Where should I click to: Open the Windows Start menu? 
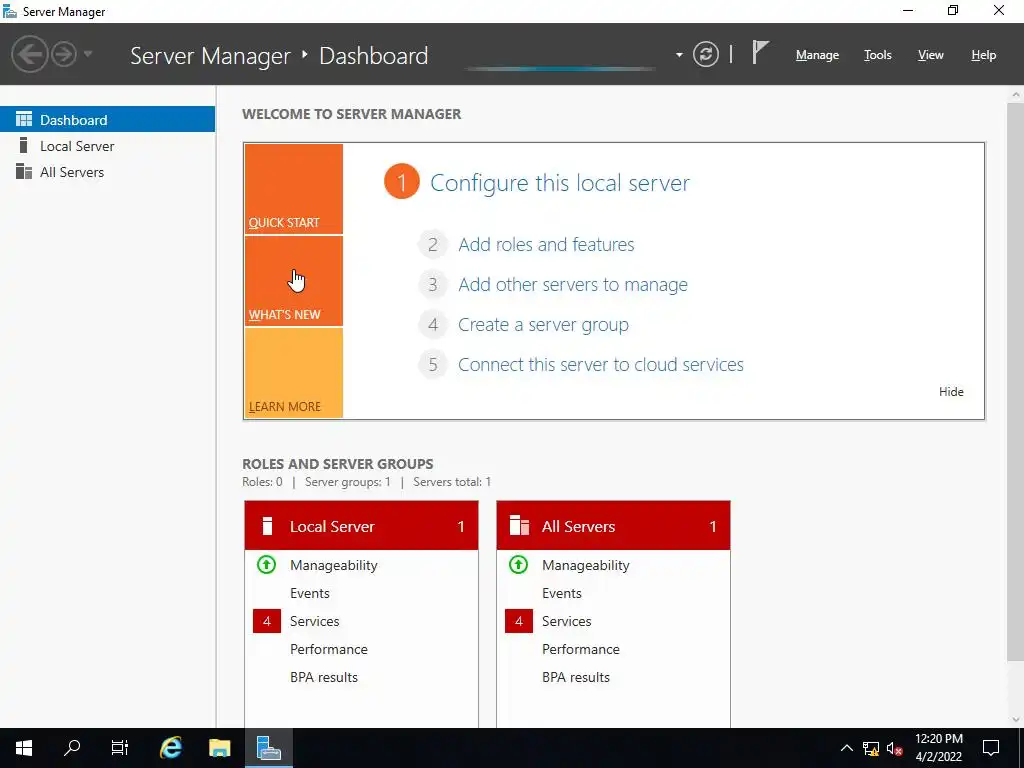tap(24, 748)
